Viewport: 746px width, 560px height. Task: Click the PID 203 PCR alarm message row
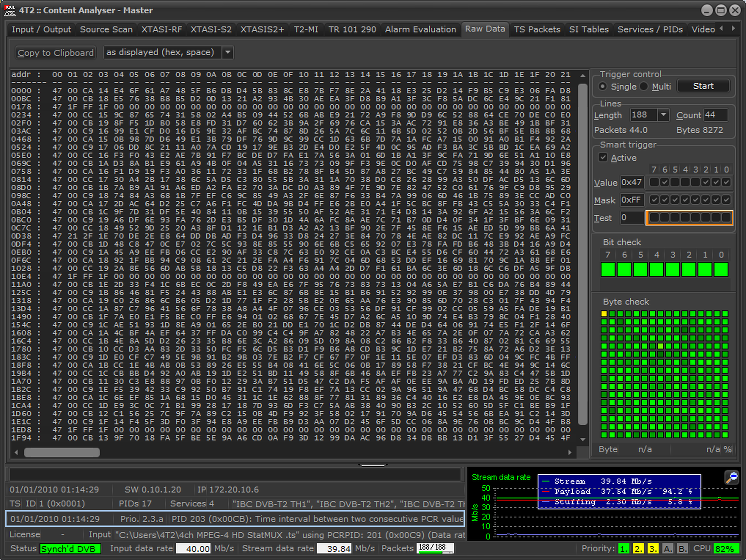[x=235, y=519]
